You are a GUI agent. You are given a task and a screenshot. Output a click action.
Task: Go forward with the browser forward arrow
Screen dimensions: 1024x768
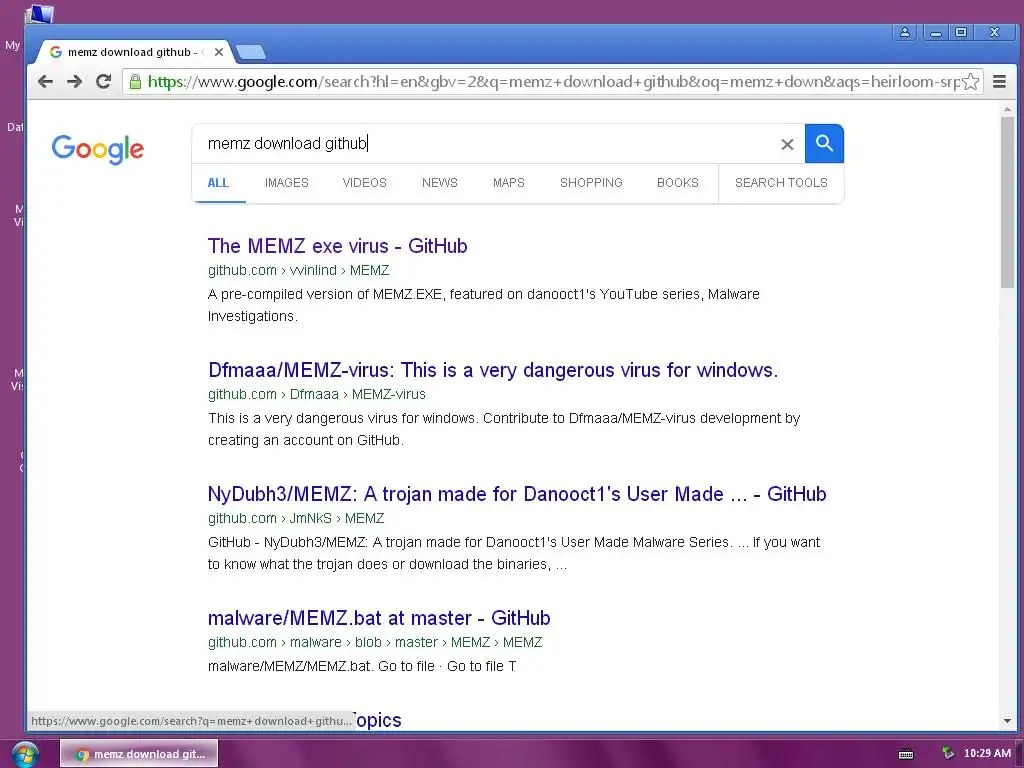(x=74, y=82)
